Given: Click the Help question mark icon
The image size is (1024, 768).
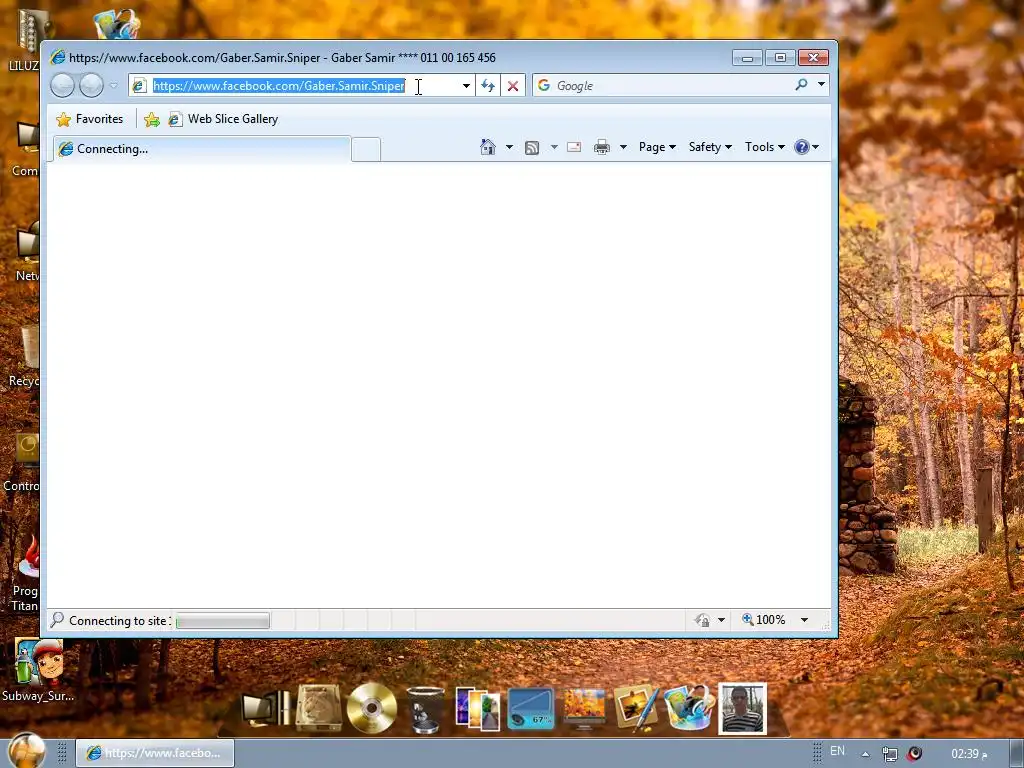Looking at the screenshot, I should [802, 147].
